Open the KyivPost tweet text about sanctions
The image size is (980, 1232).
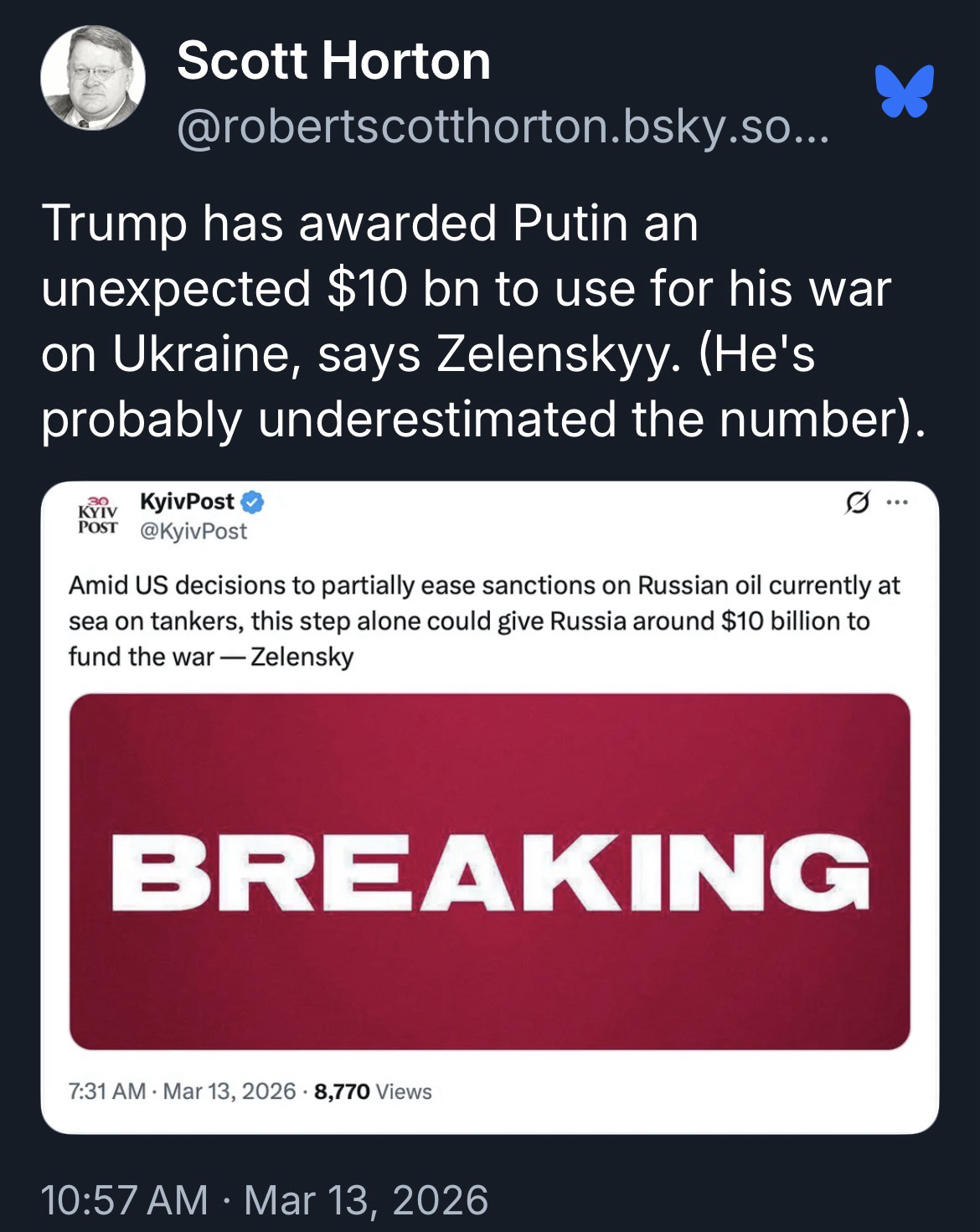click(x=484, y=621)
